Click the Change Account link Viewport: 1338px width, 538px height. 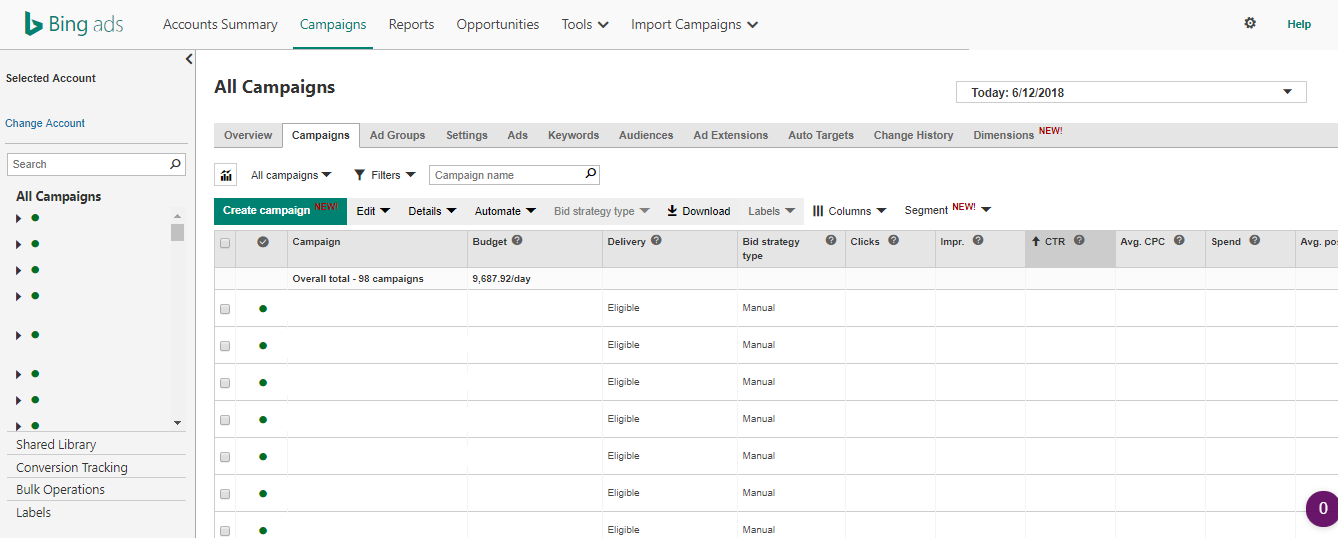(45, 123)
